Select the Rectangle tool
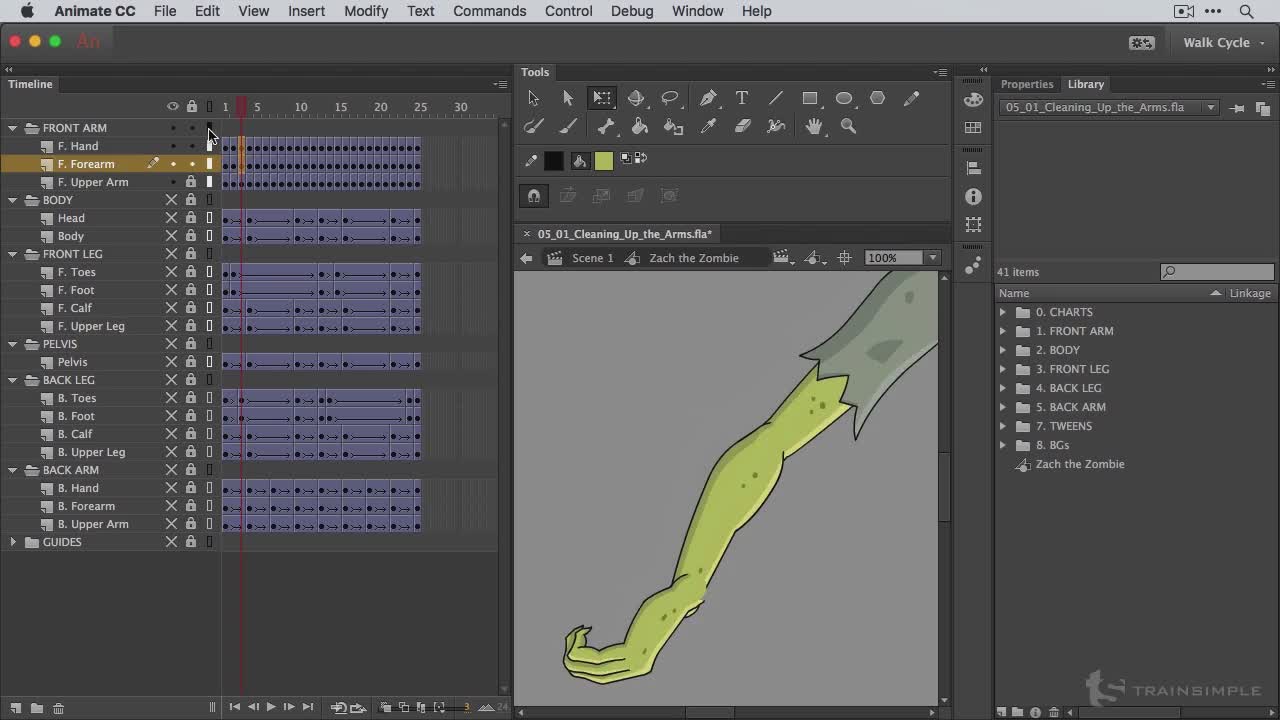 point(810,98)
